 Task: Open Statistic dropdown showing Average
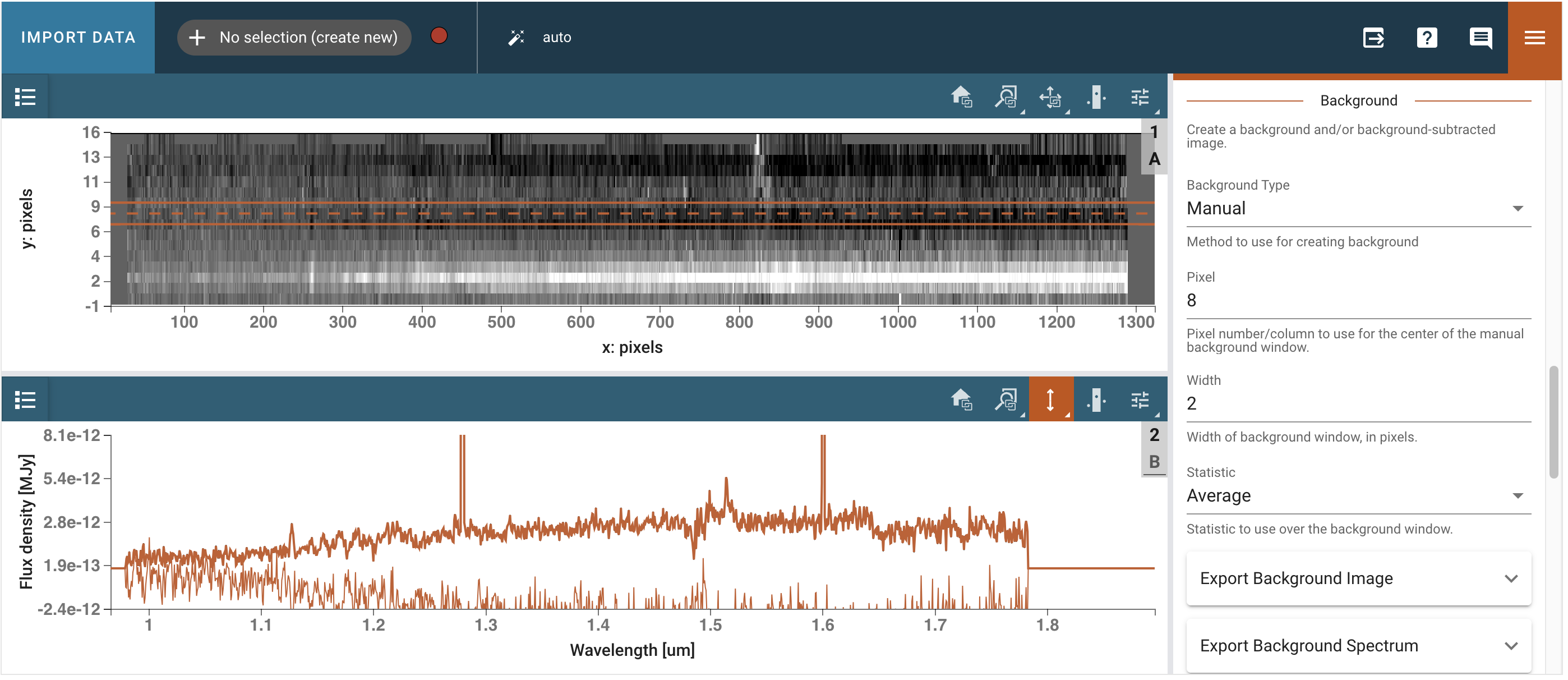tap(1357, 495)
